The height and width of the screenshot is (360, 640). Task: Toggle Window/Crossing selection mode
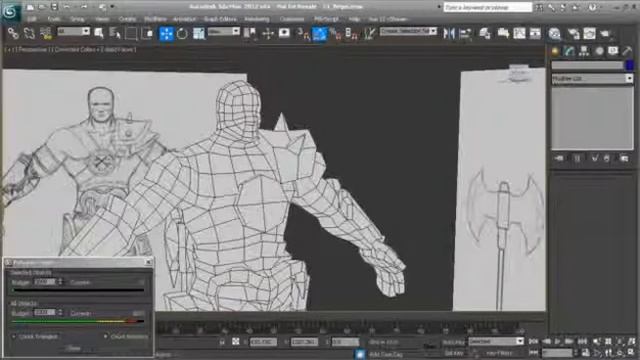pyautogui.click(x=147, y=33)
